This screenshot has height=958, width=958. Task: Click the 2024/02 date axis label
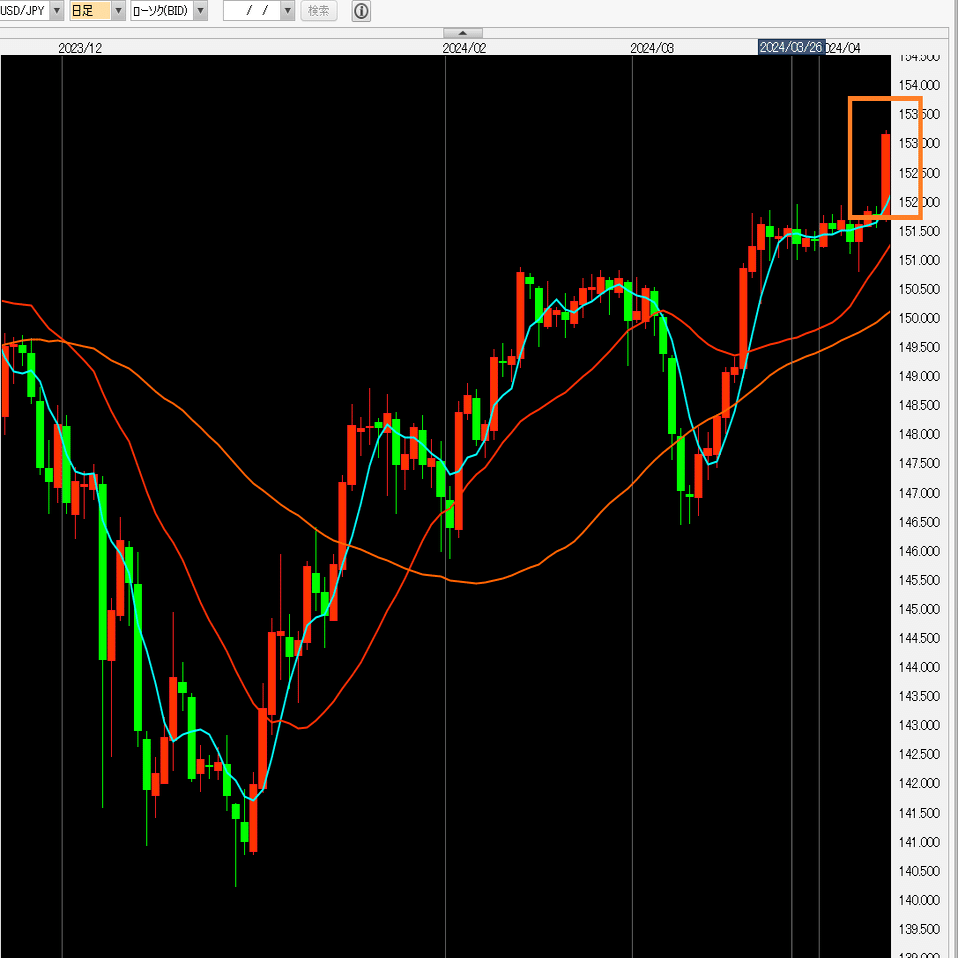click(x=464, y=48)
